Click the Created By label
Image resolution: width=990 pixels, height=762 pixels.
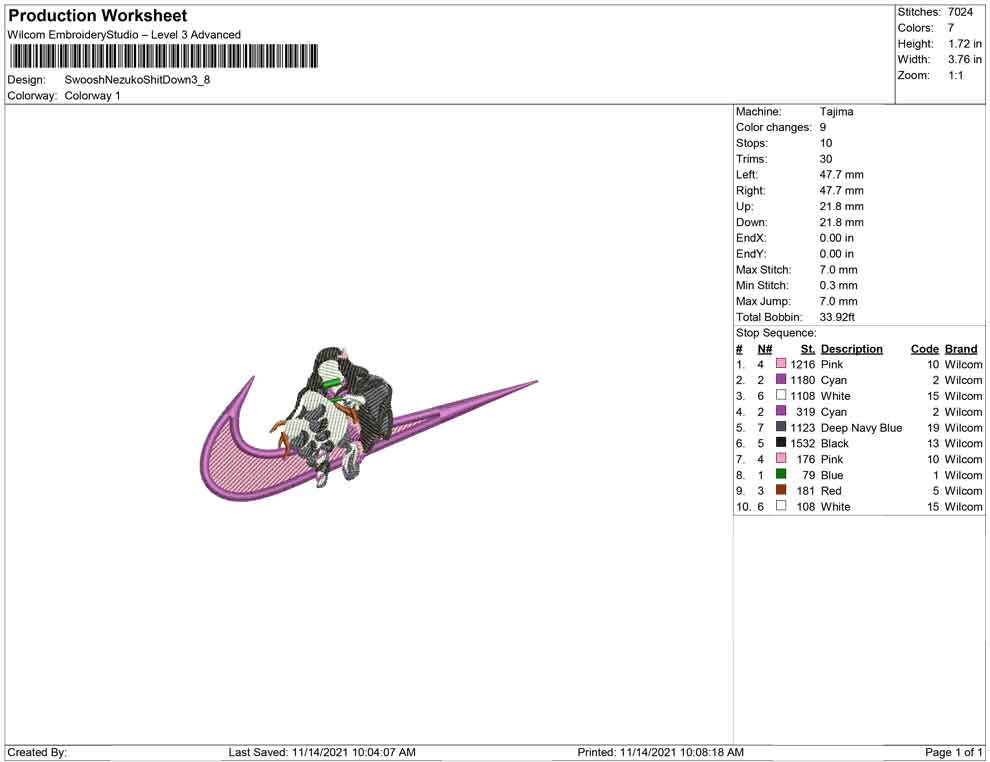click(37, 752)
